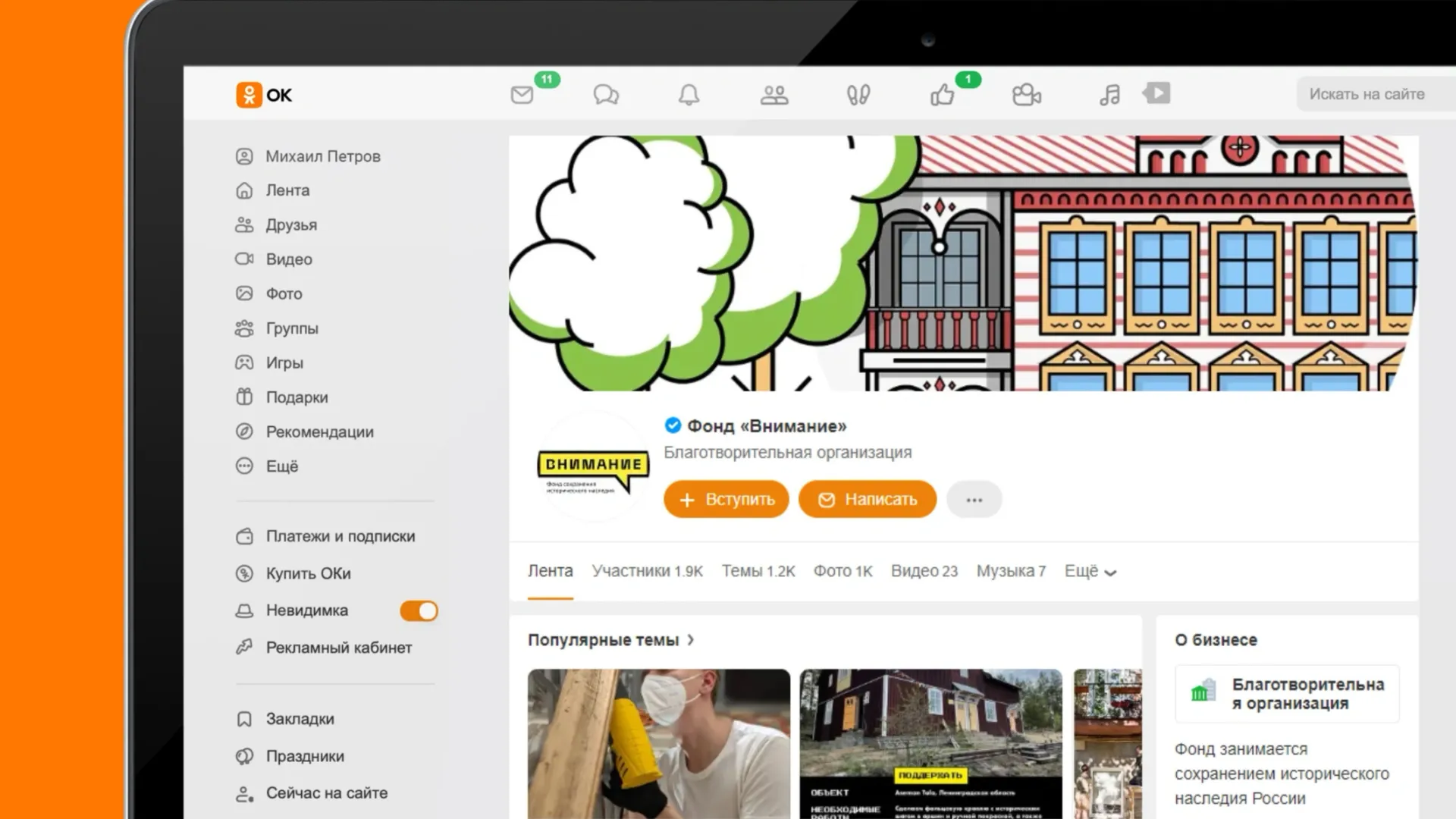Open the discussions chat bubbles icon
The height and width of the screenshot is (819, 1456).
pyautogui.click(x=606, y=95)
